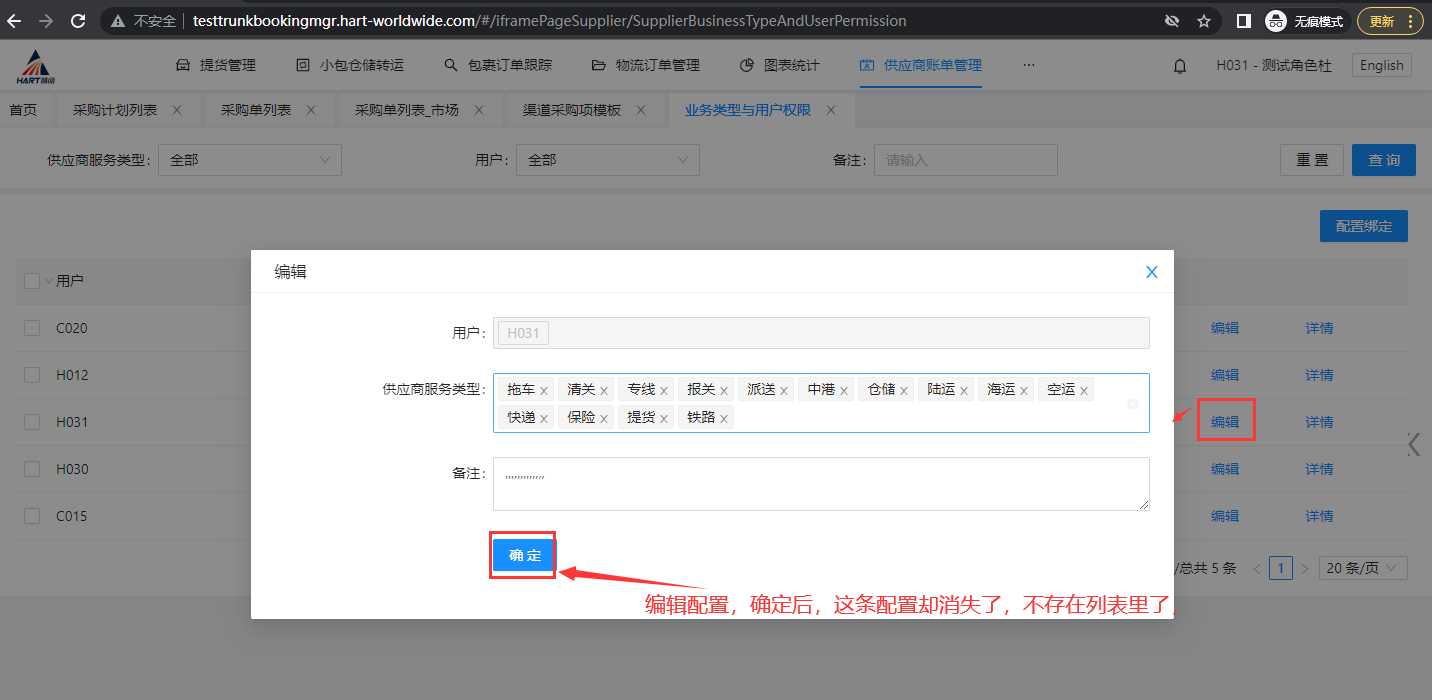Remove the 拖车 tag from service types
1432x700 pixels.
[544, 391]
